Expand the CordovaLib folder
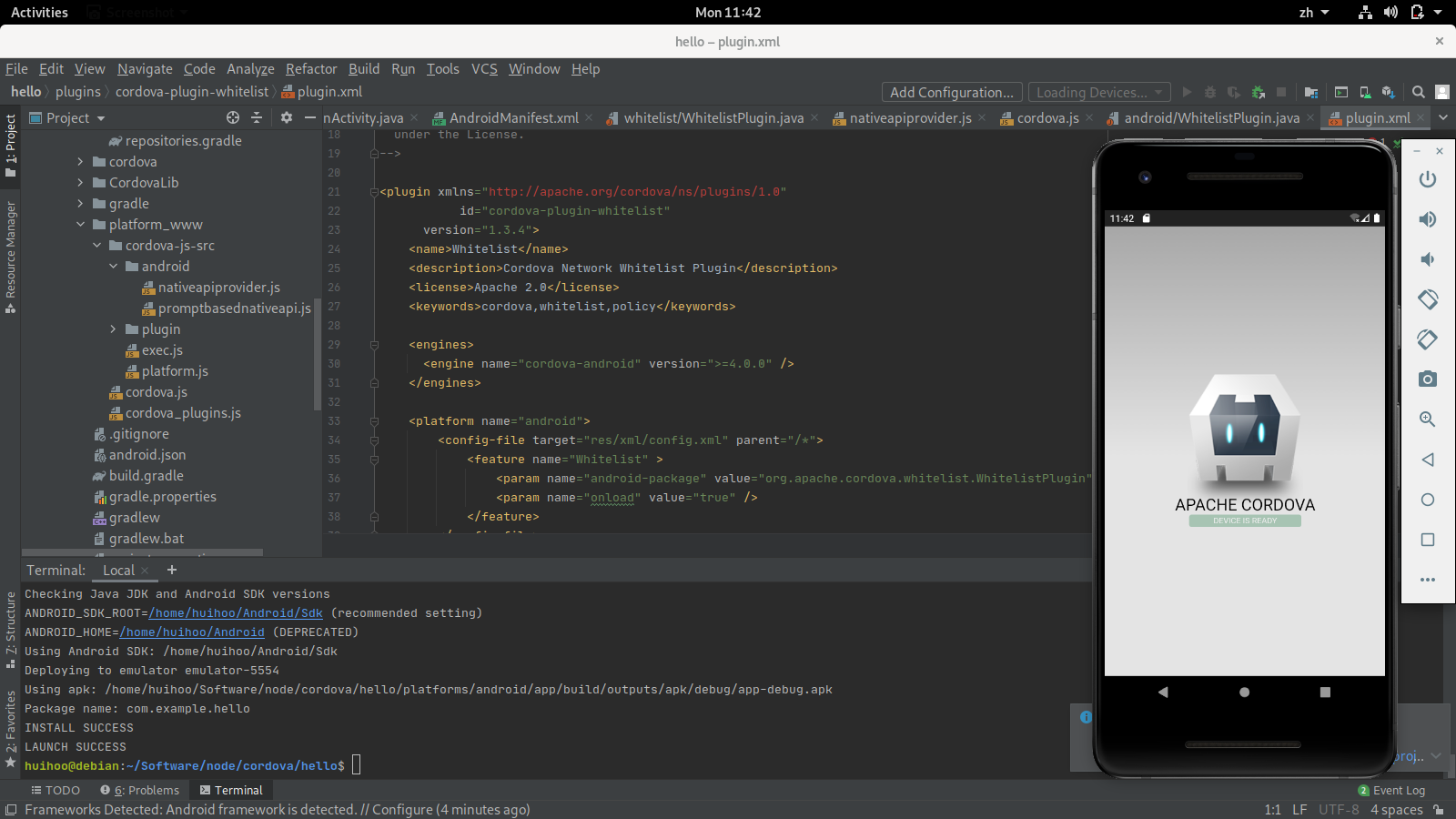 [x=80, y=183]
